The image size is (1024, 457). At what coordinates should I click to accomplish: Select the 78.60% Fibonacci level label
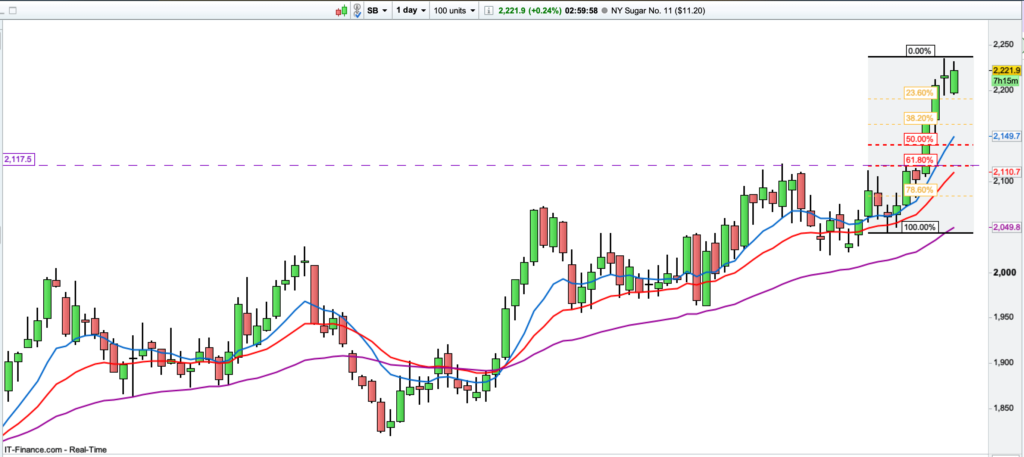[918, 189]
